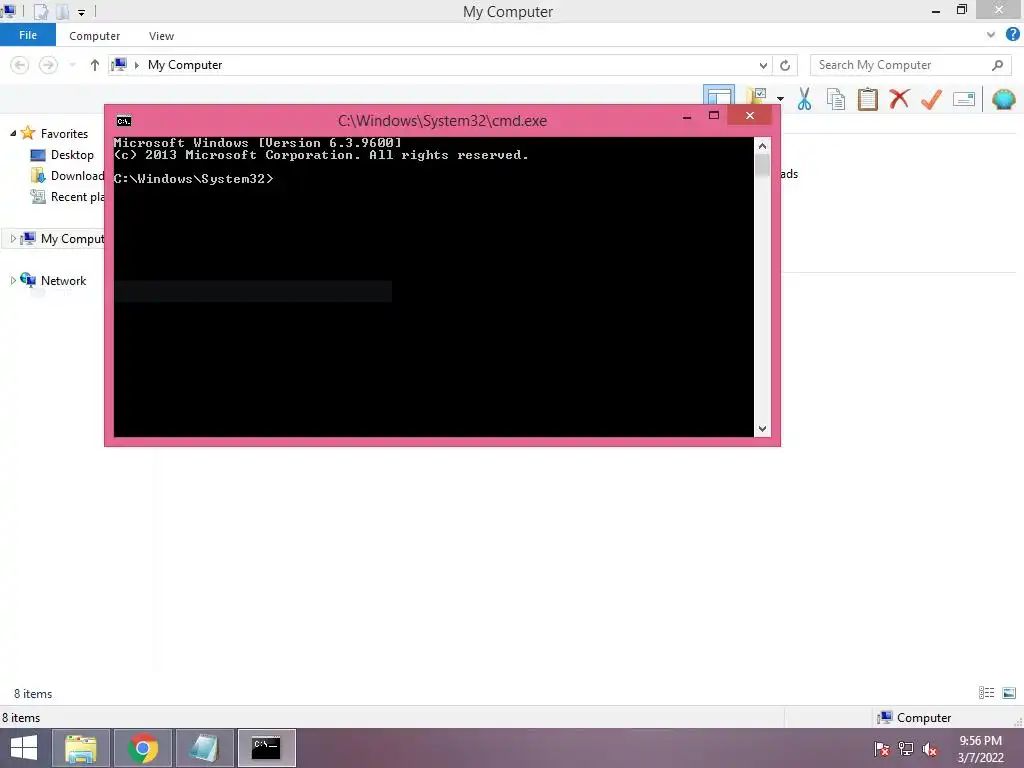The image size is (1024, 768).
Task: Open the View ribbon tab
Action: [x=161, y=36]
